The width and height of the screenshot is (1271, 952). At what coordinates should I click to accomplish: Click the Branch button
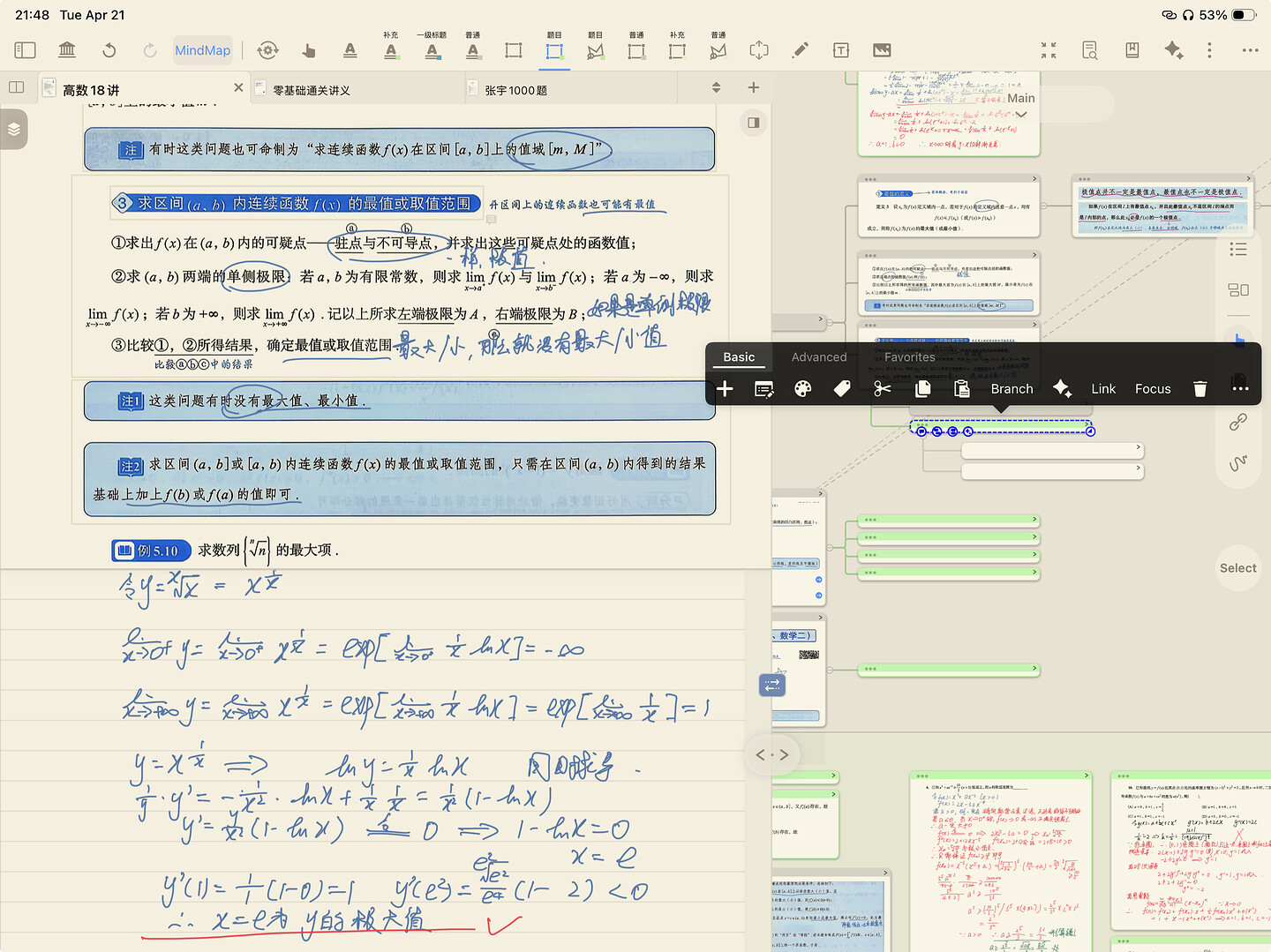(1012, 389)
